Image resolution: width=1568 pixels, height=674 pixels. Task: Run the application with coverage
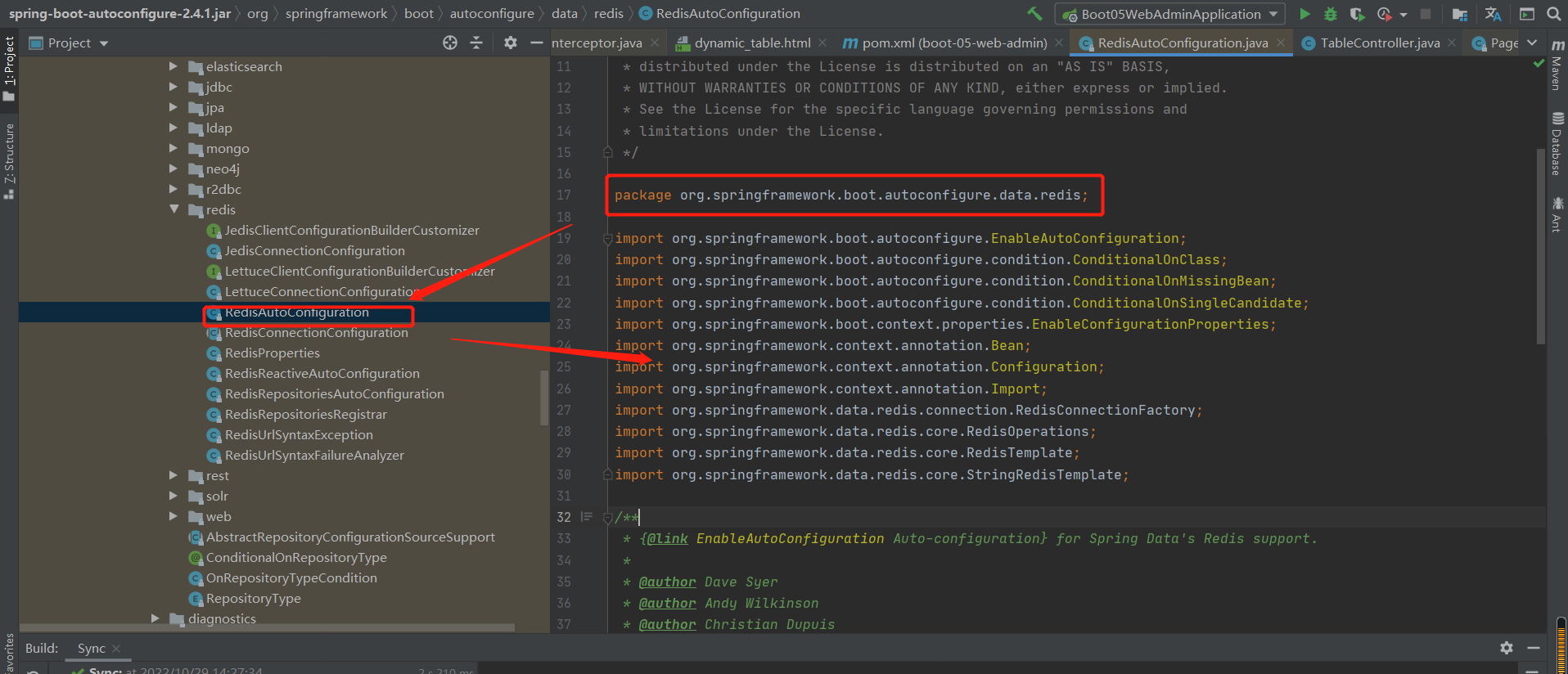point(1357,14)
